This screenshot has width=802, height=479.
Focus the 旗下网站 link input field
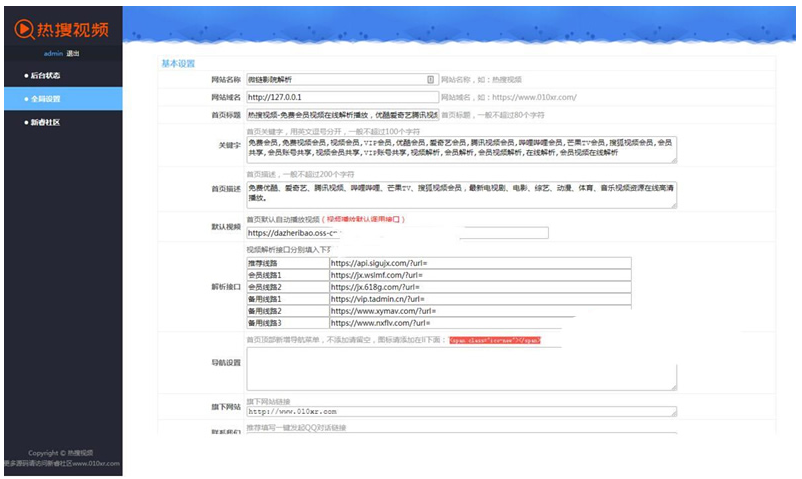(460, 411)
